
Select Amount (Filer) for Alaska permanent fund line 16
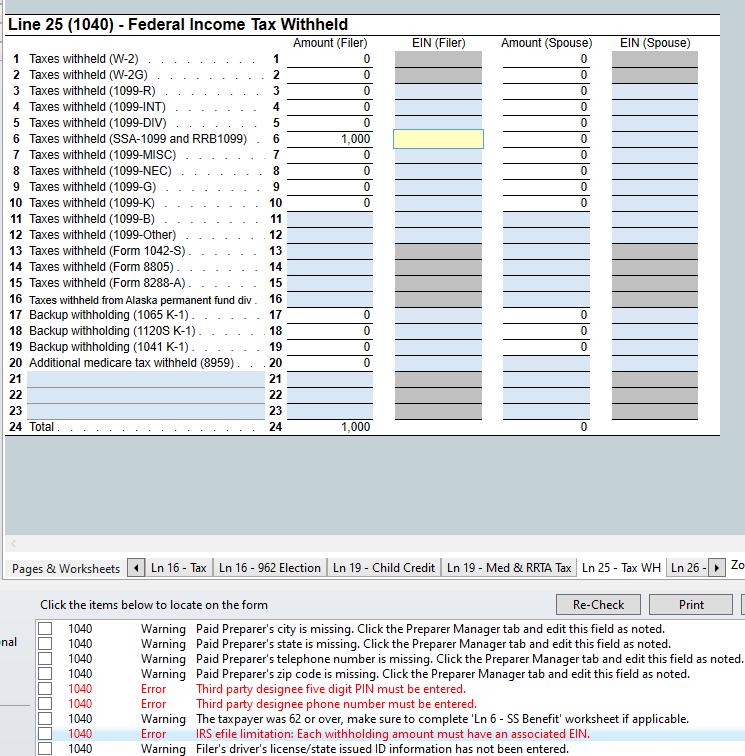coord(330,299)
